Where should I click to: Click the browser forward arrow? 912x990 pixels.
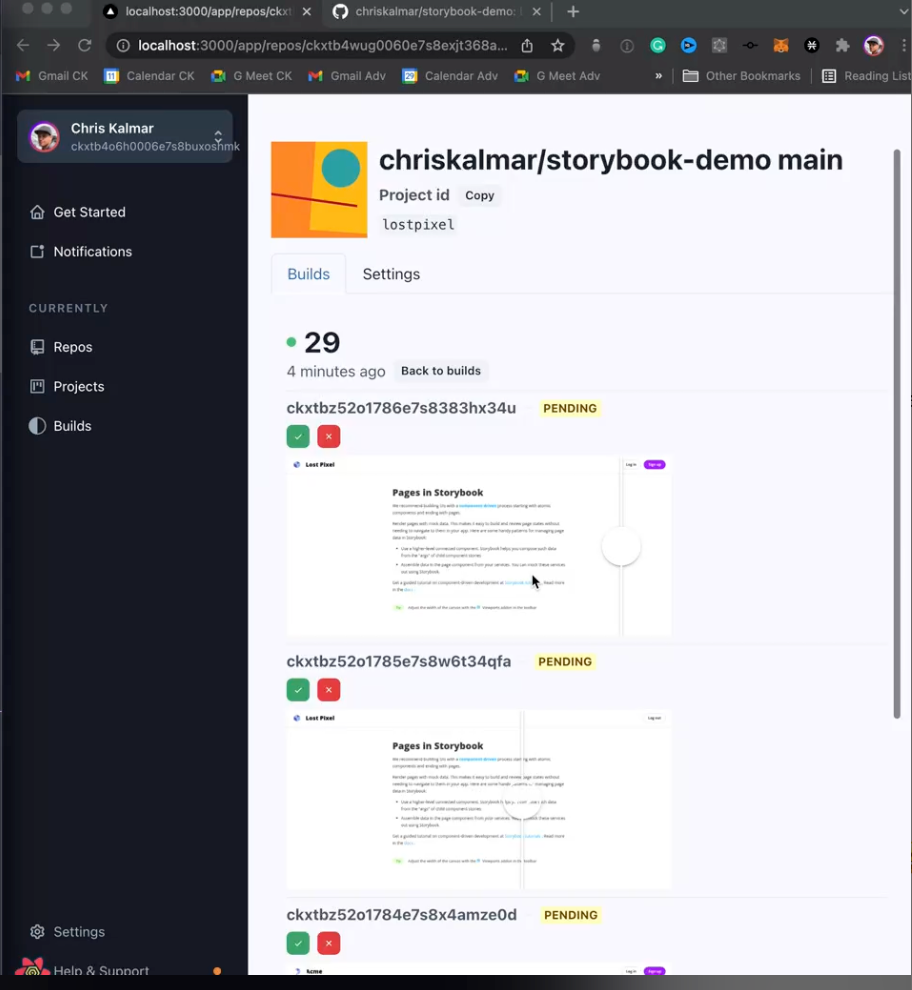[x=54, y=45]
